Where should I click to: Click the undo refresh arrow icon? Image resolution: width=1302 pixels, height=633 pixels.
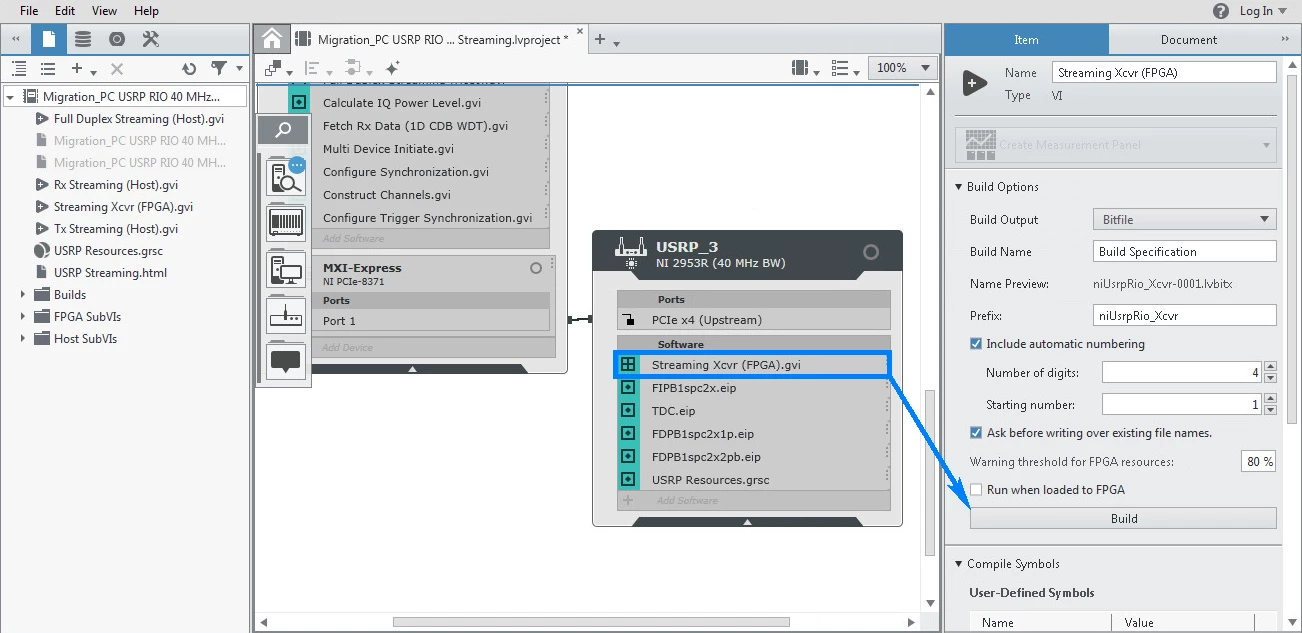[x=189, y=69]
